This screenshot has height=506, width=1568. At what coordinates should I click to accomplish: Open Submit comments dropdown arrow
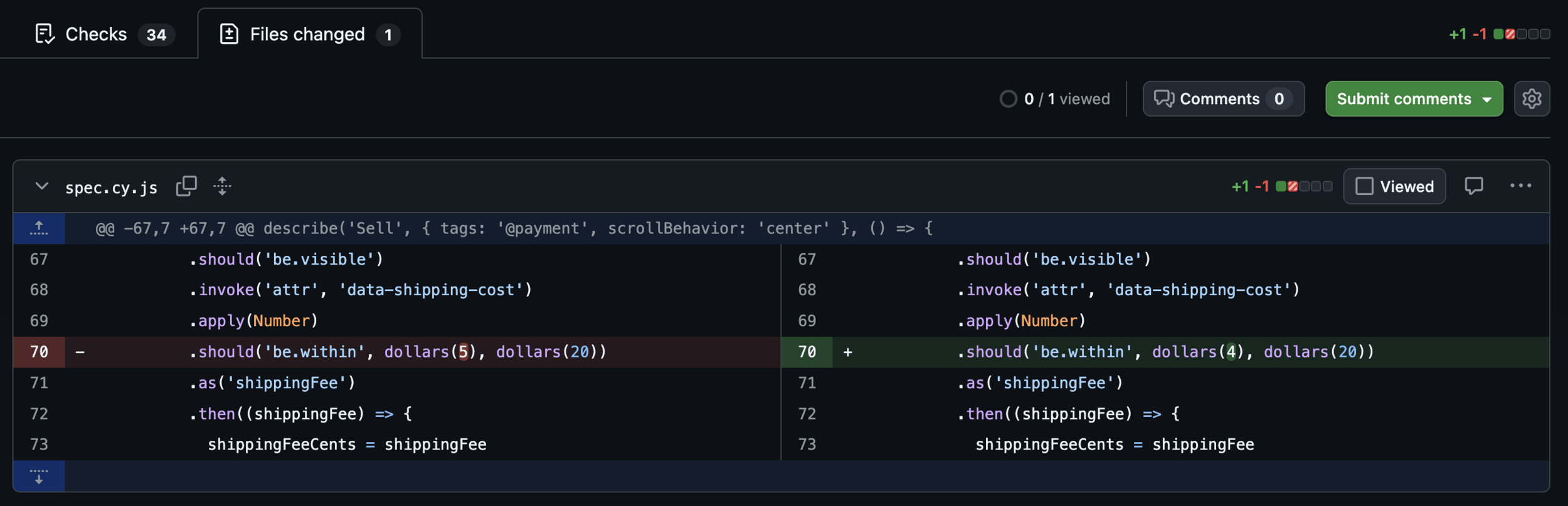(1487, 99)
